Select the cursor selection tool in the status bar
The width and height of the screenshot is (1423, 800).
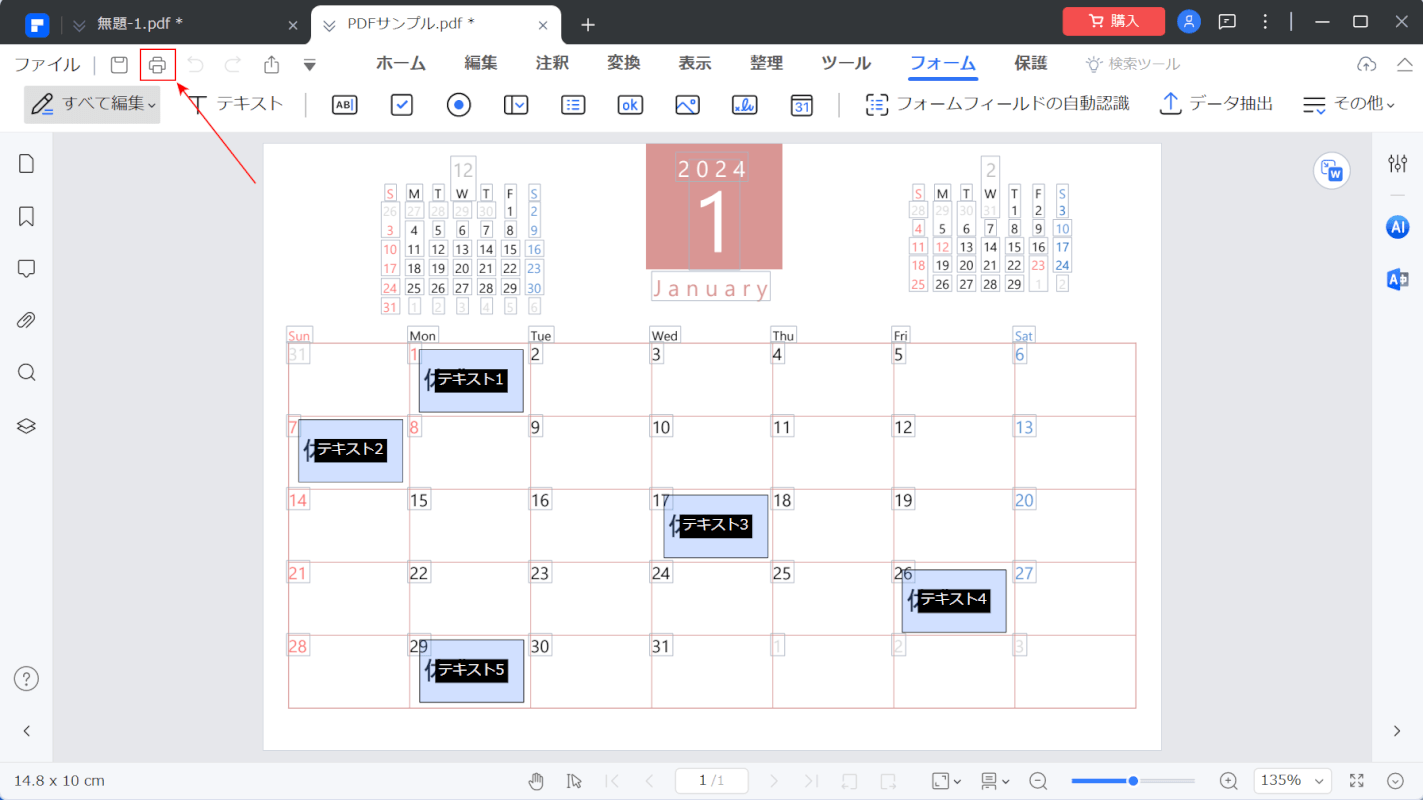[x=574, y=781]
